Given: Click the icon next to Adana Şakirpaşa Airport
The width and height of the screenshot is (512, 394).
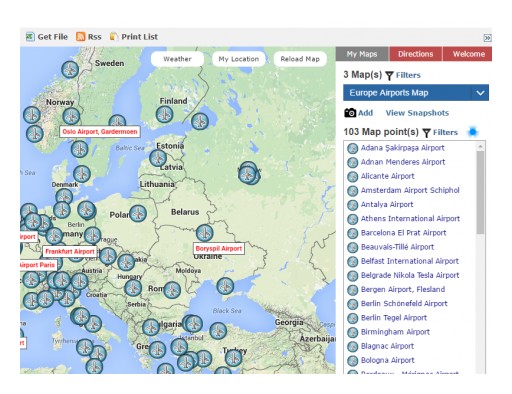Looking at the screenshot, I should tap(352, 148).
